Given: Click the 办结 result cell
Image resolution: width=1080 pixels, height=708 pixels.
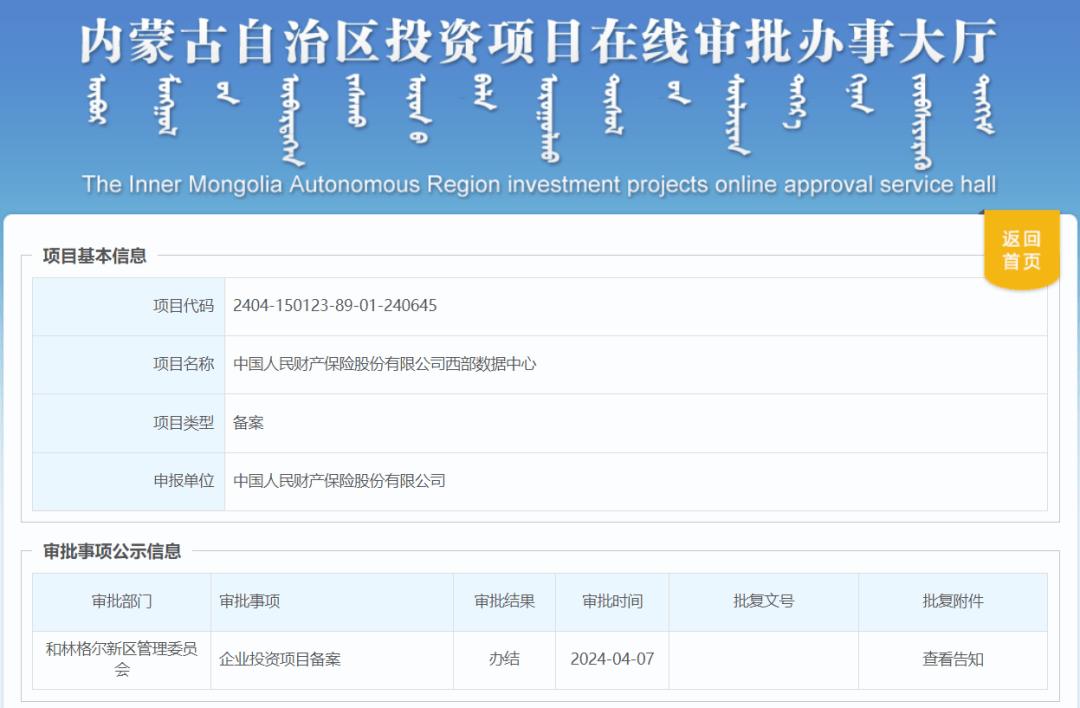Looking at the screenshot, I should 504,660.
